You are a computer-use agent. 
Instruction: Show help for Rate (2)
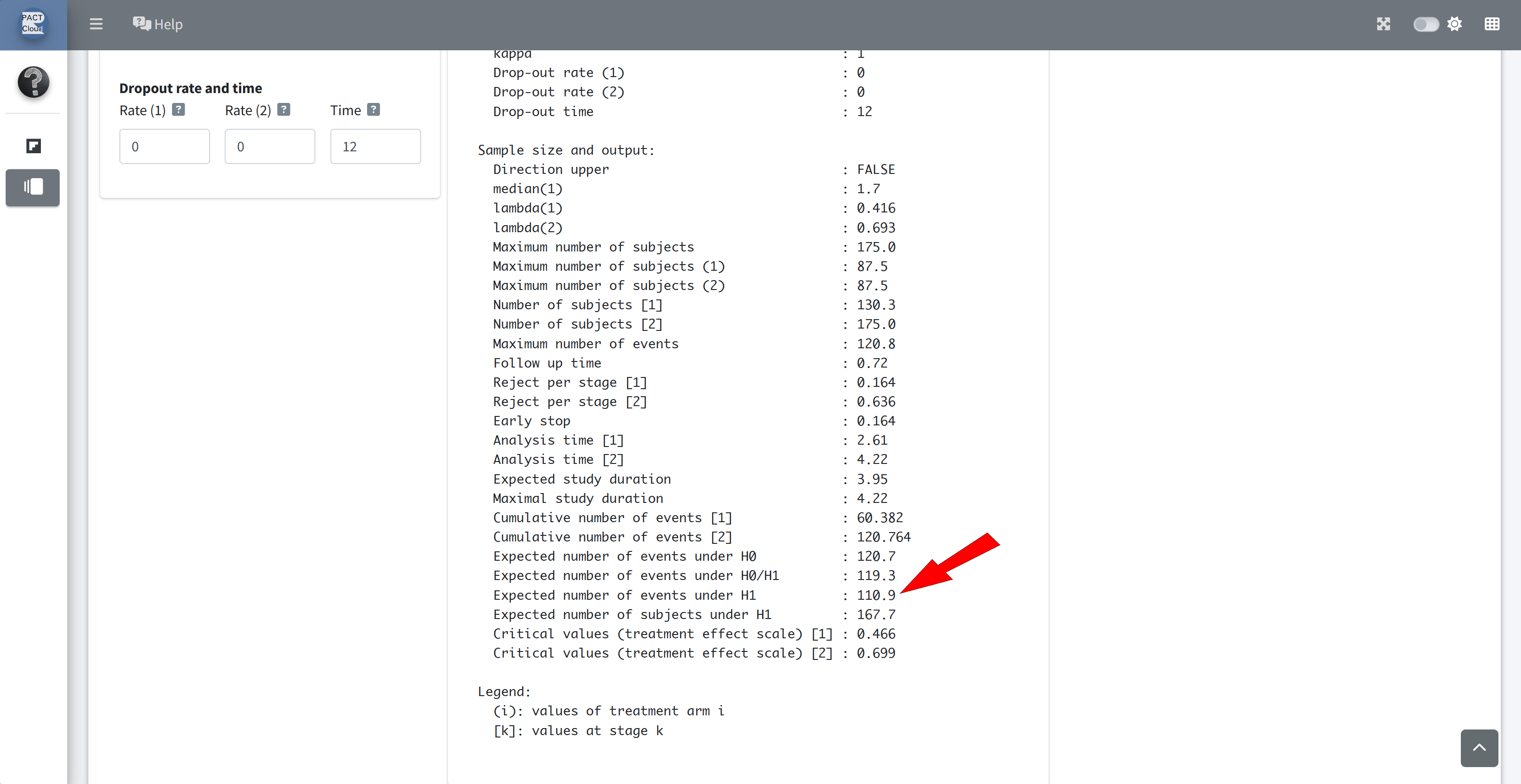283,110
